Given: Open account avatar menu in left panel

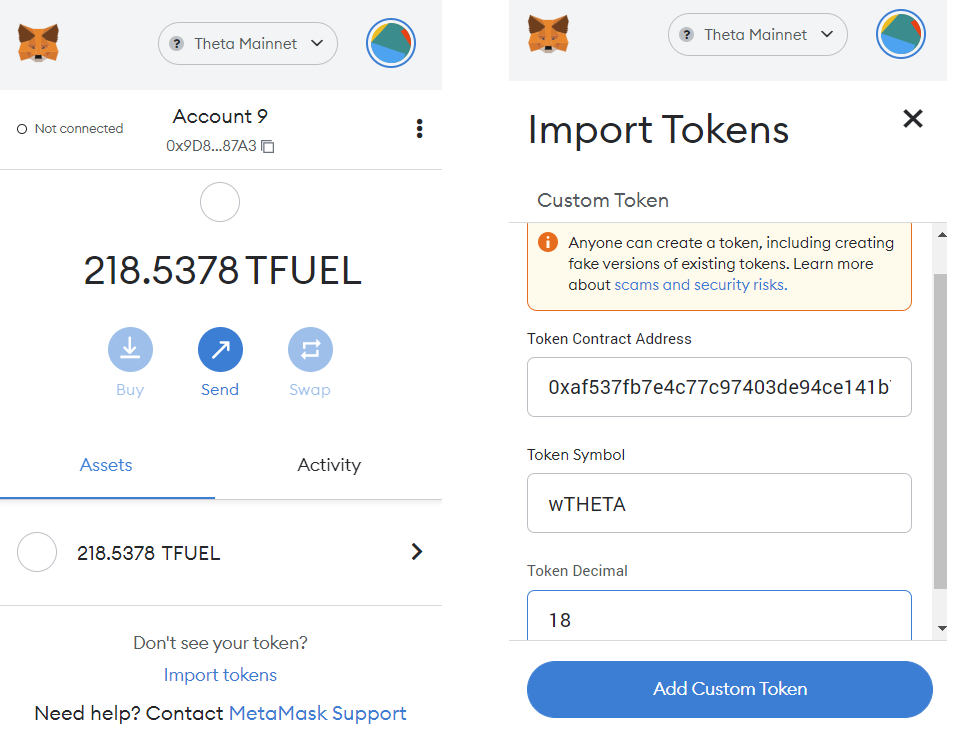Looking at the screenshot, I should pos(391,43).
